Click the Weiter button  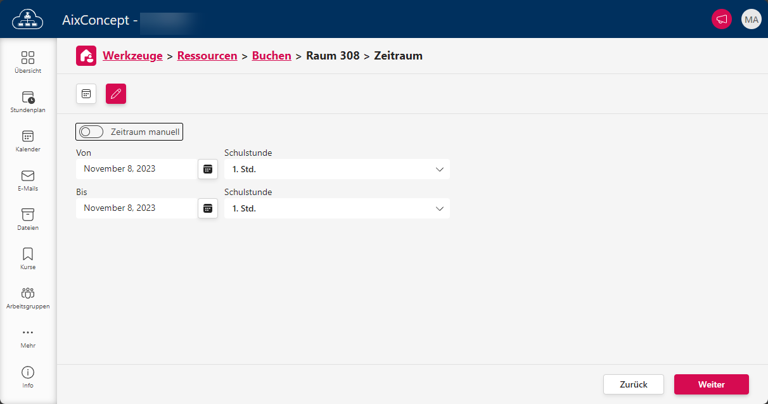pos(711,384)
